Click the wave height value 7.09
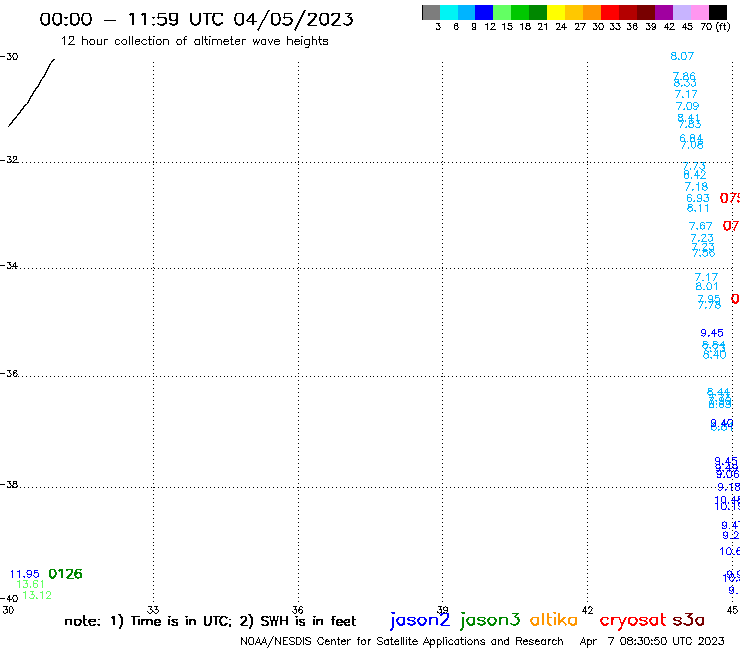Image resolution: width=740 pixels, height=650 pixels. [x=687, y=106]
